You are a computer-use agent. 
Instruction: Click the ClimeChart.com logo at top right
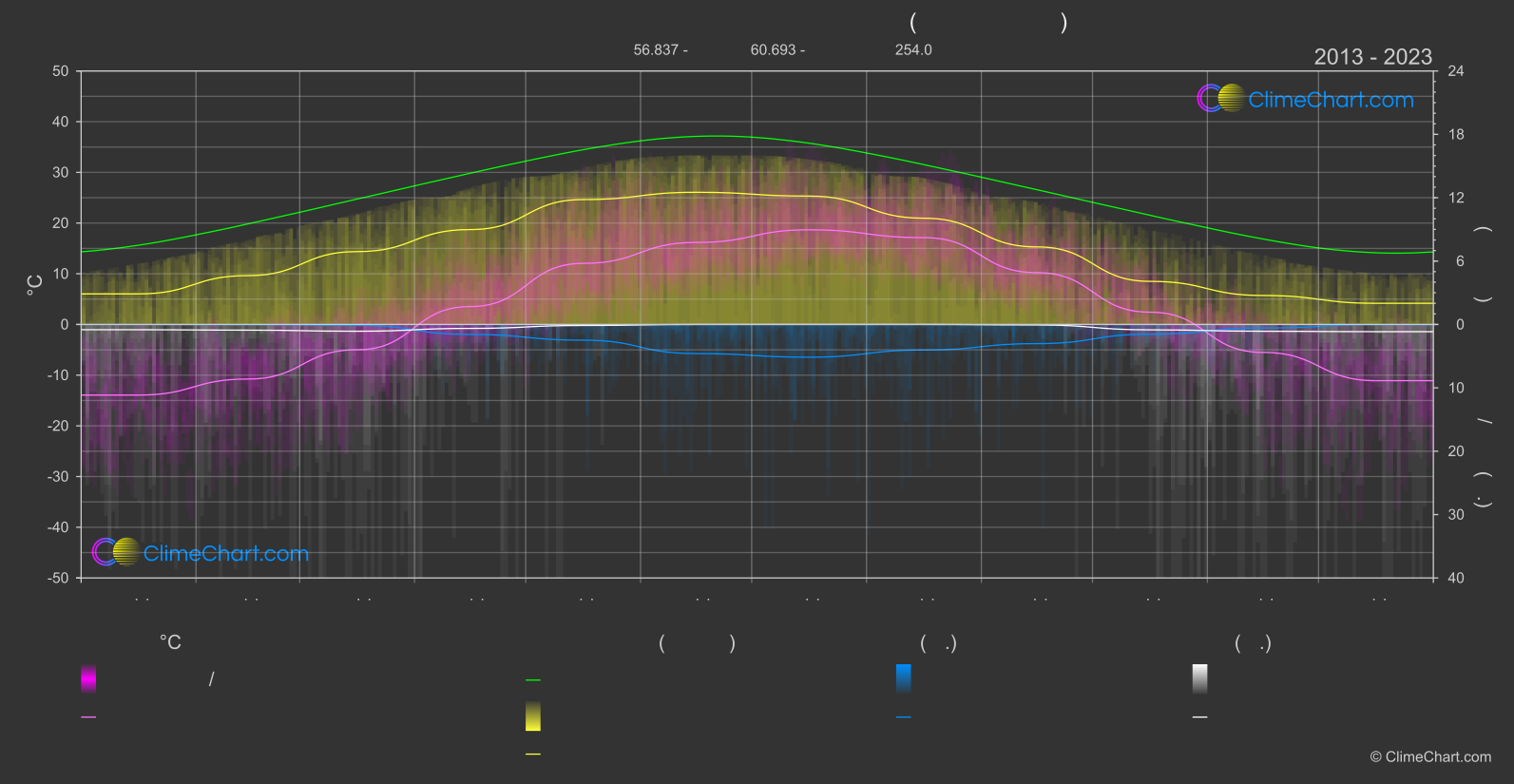(1305, 99)
